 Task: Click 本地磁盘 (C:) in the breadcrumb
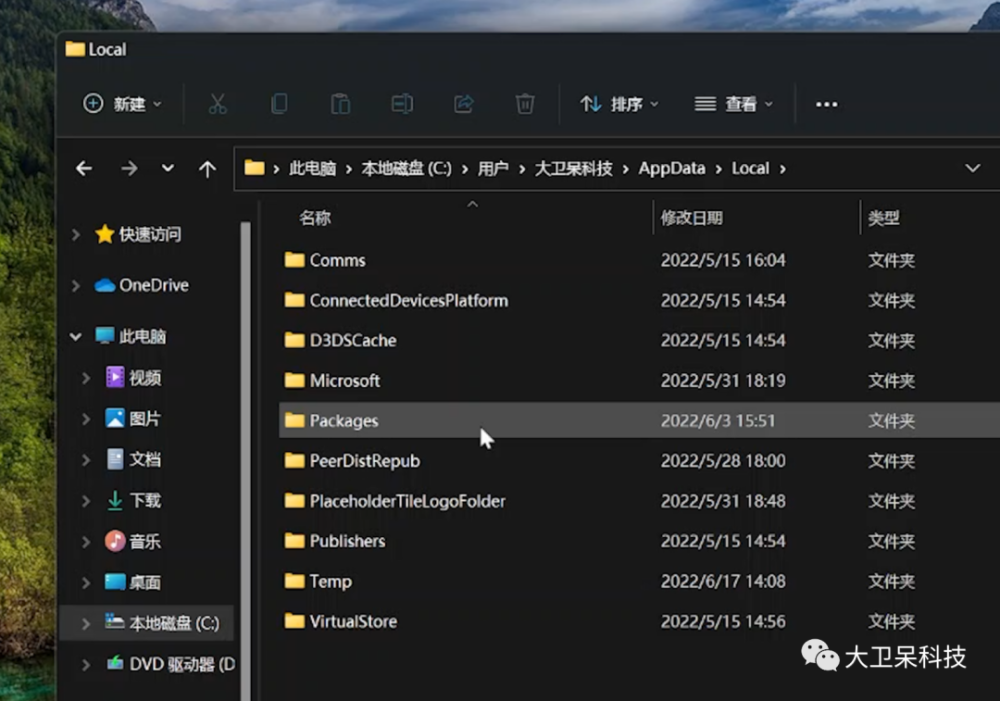tap(406, 169)
